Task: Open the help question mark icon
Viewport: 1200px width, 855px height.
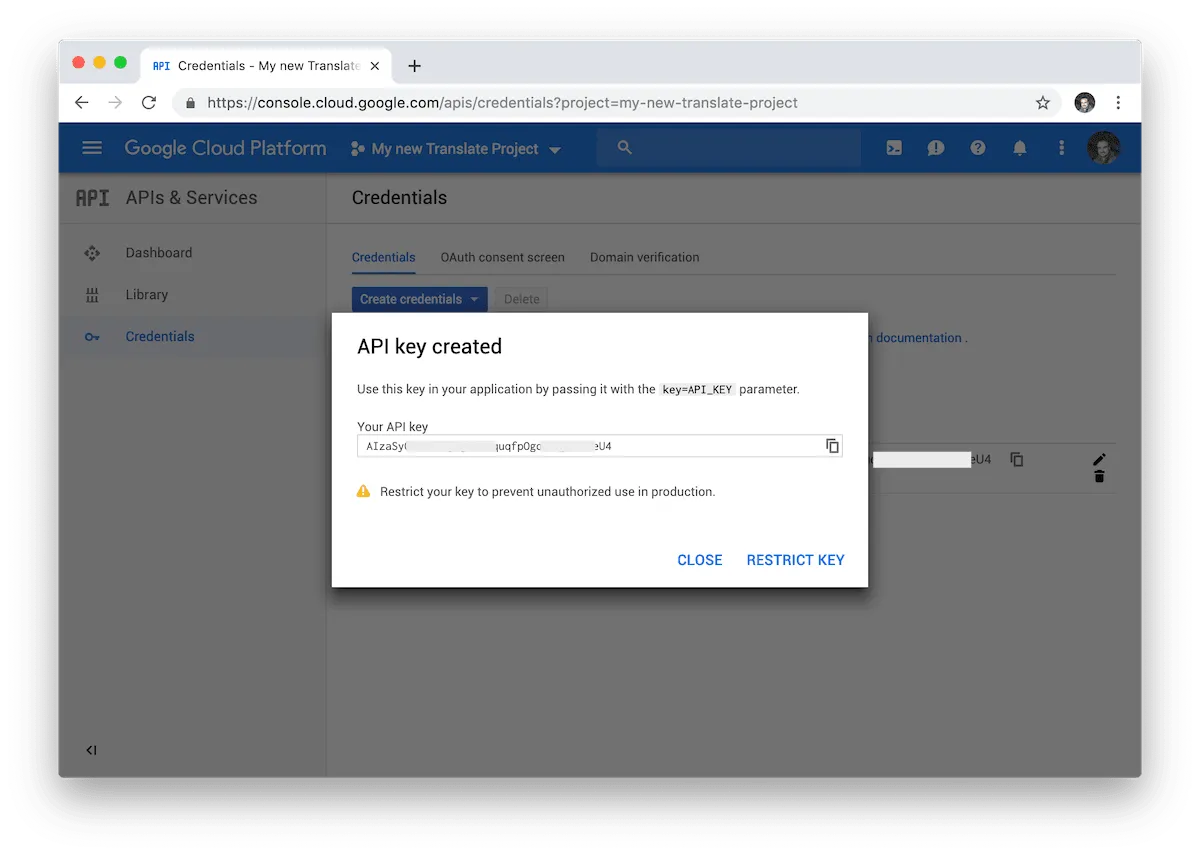Action: [x=978, y=148]
